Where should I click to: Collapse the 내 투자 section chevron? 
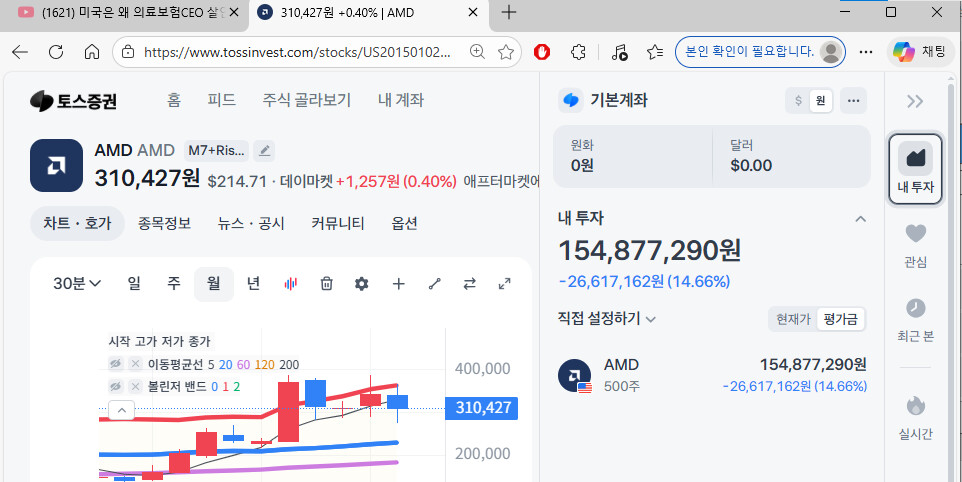861,219
